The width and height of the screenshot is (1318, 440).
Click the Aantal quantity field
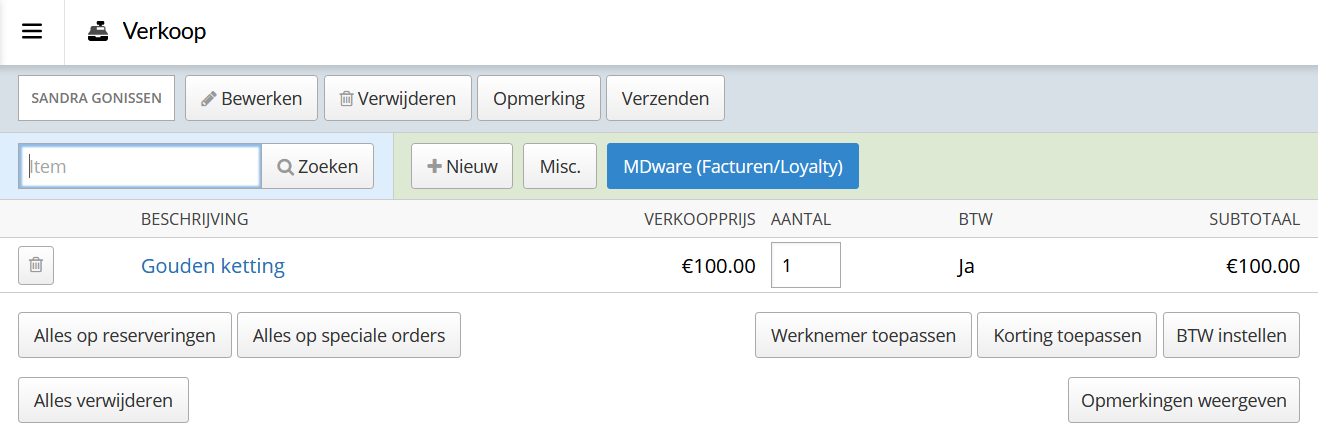coord(806,265)
